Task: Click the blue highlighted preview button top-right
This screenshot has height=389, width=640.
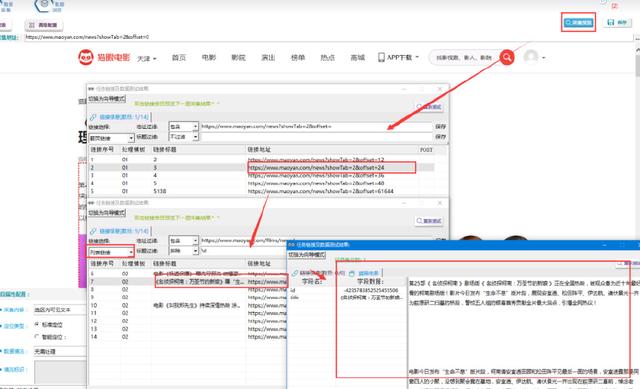Action: pos(578,22)
